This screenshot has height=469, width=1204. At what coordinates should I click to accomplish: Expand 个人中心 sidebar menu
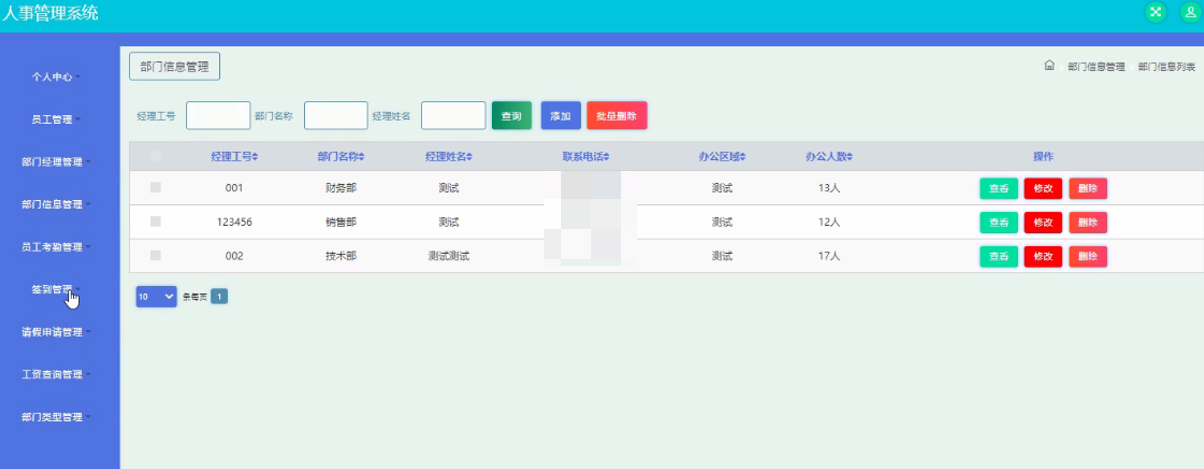pos(57,76)
